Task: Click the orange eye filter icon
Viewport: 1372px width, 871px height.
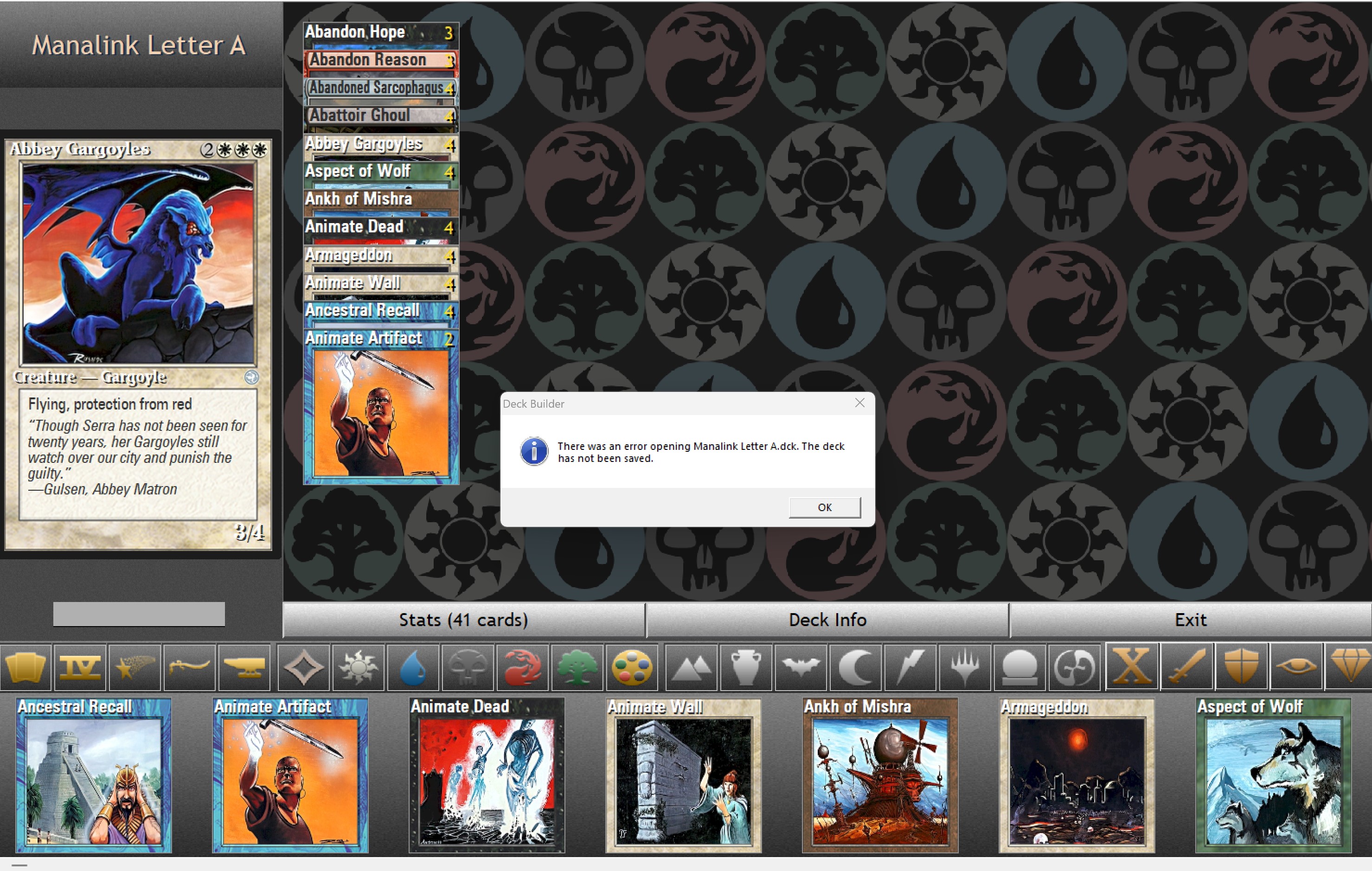Action: 1295,666
